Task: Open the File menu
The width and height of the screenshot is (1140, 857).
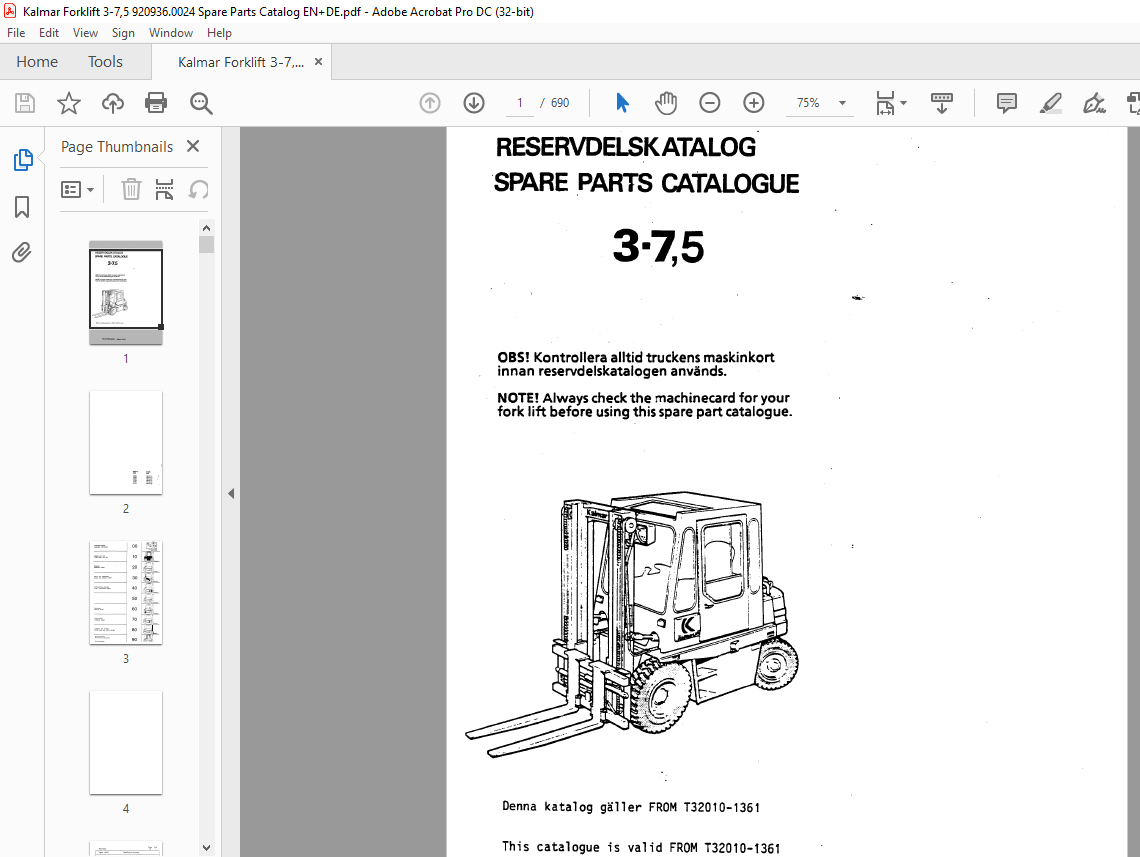Action: click(x=16, y=33)
